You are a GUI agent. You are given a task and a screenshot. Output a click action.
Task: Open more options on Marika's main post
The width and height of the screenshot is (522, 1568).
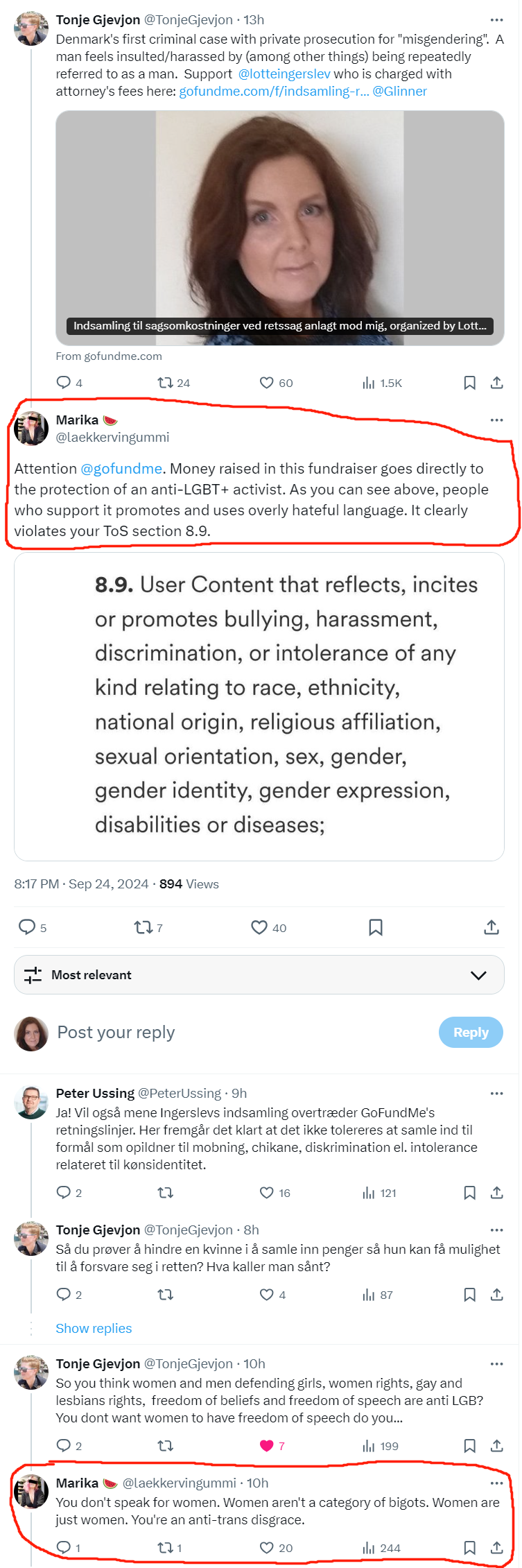click(496, 420)
